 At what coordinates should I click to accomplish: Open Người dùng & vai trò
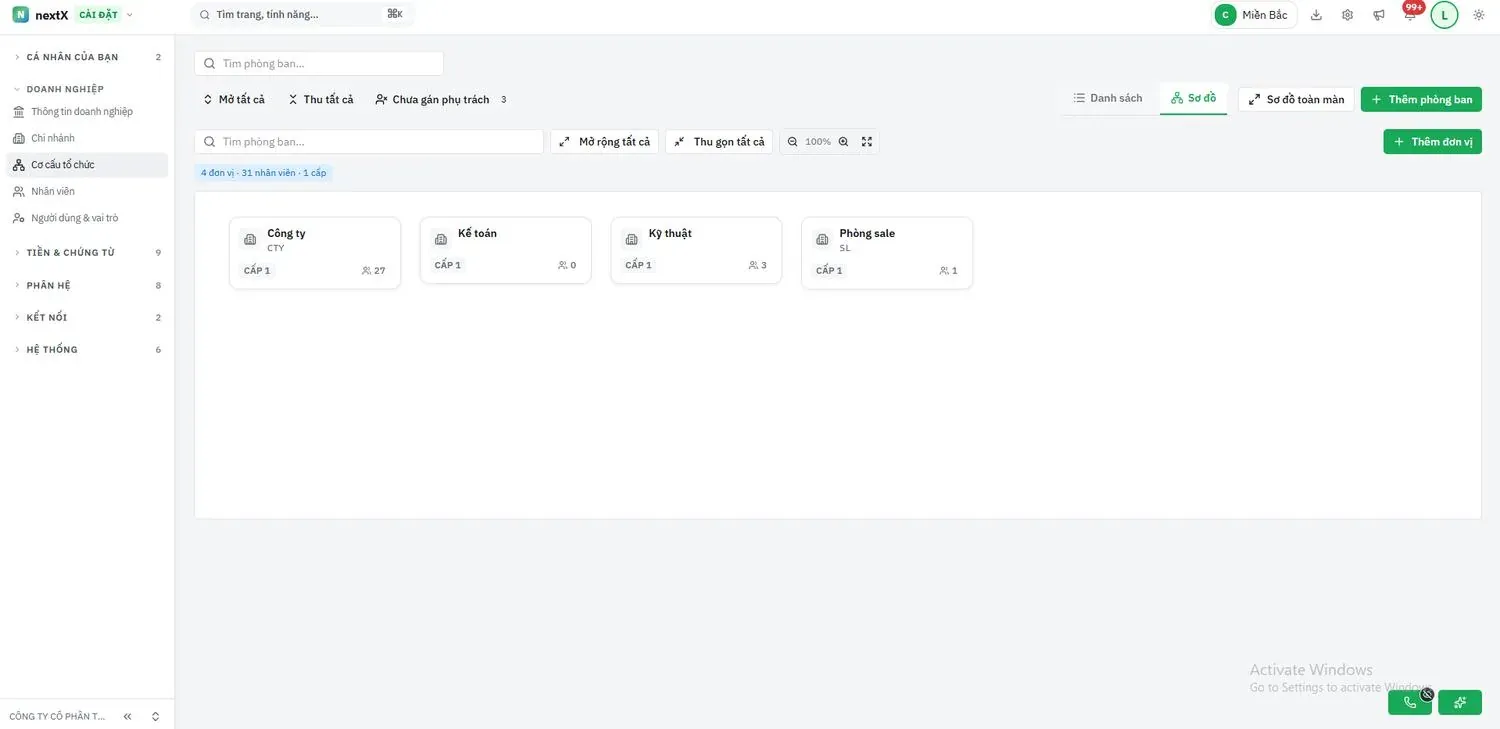(87, 218)
